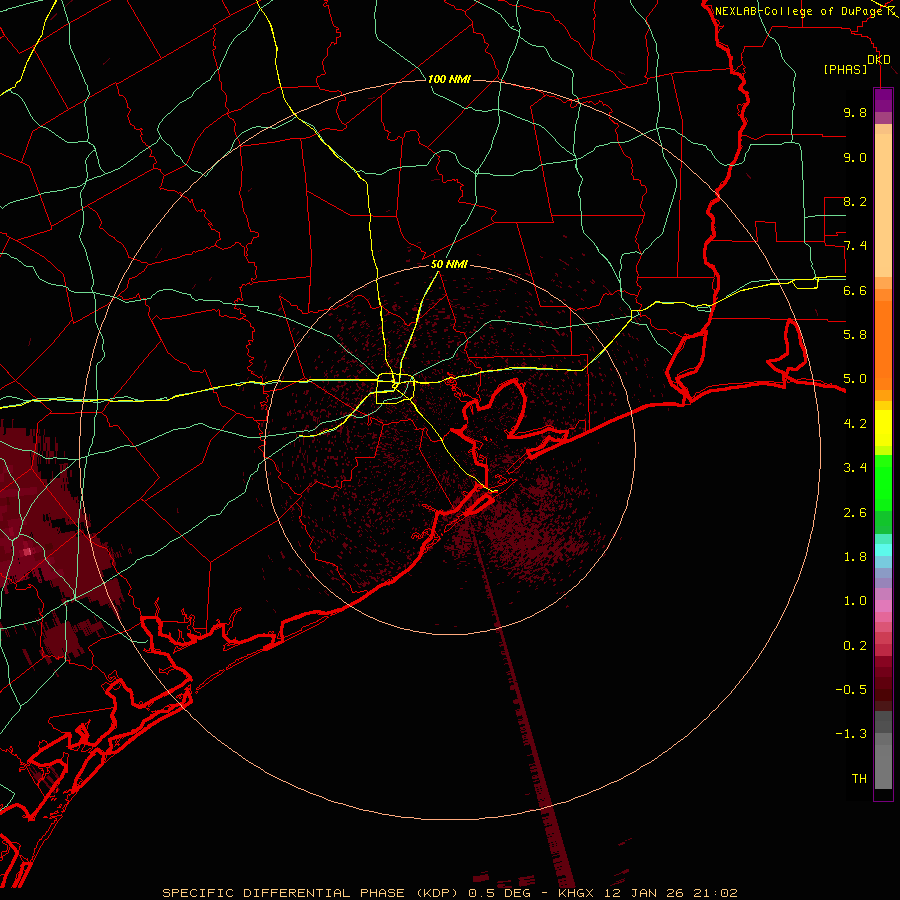This screenshot has height=900, width=900.
Task: Click the purple top segment of the color bar
Action: [x=883, y=100]
